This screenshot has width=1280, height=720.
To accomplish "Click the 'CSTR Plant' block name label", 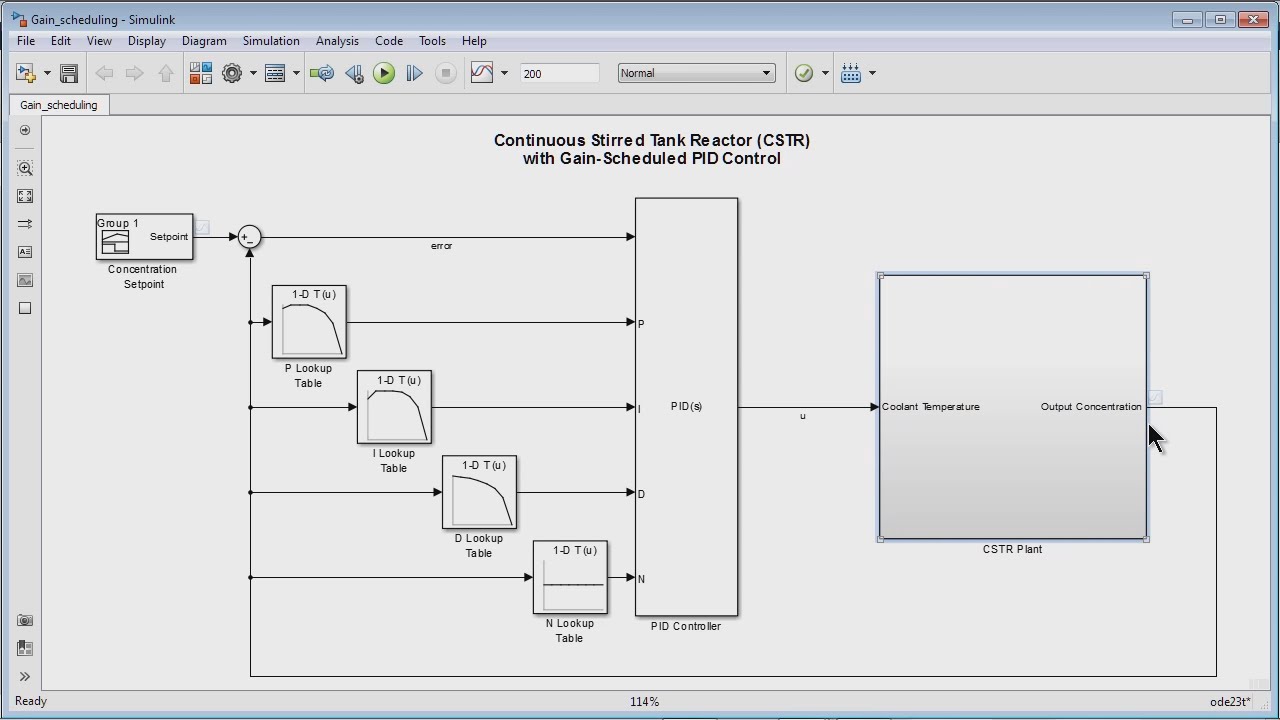I will [x=1012, y=549].
